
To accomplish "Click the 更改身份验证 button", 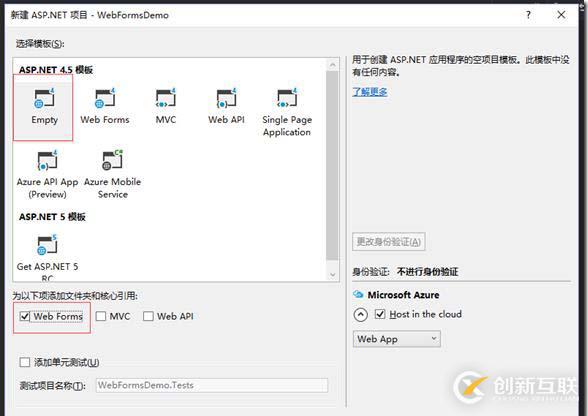I will click(388, 242).
